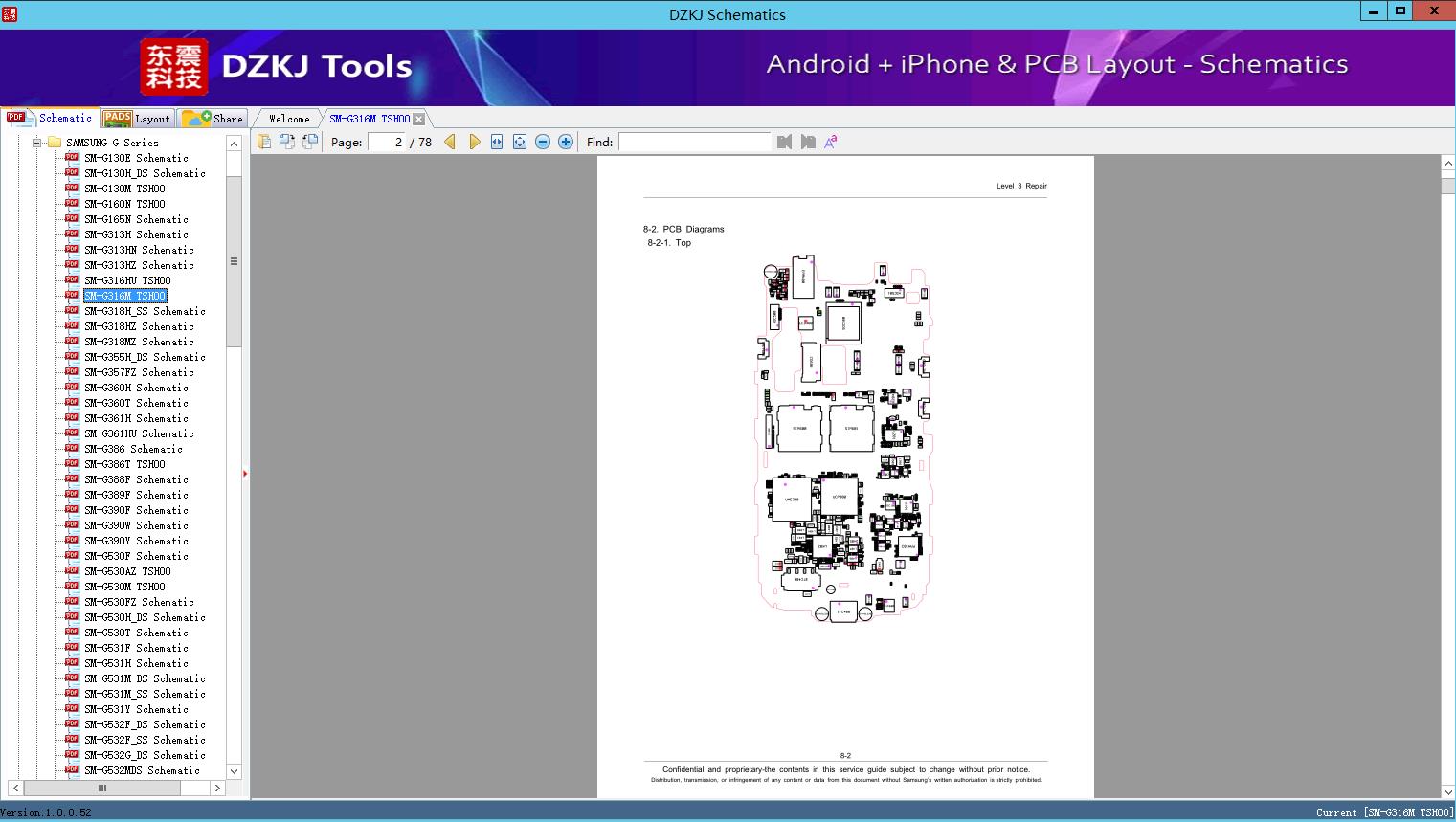Click document viewer scroll up arrow

point(1448,164)
